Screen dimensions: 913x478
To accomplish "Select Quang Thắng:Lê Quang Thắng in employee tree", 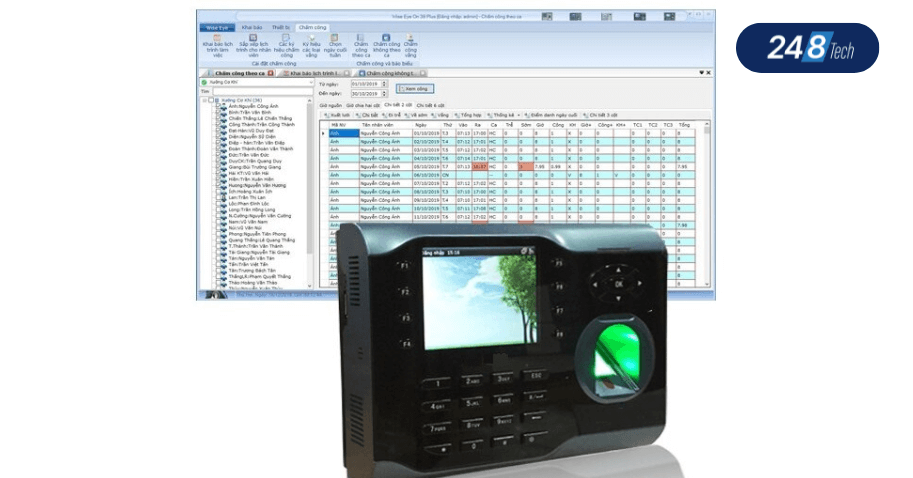I will click(x=261, y=240).
